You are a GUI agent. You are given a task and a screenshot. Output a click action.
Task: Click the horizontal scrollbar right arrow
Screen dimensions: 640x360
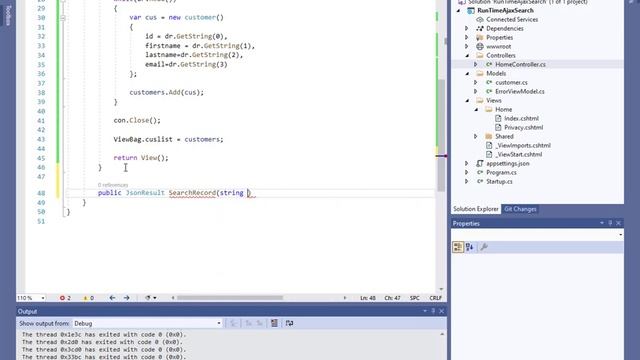click(345, 298)
